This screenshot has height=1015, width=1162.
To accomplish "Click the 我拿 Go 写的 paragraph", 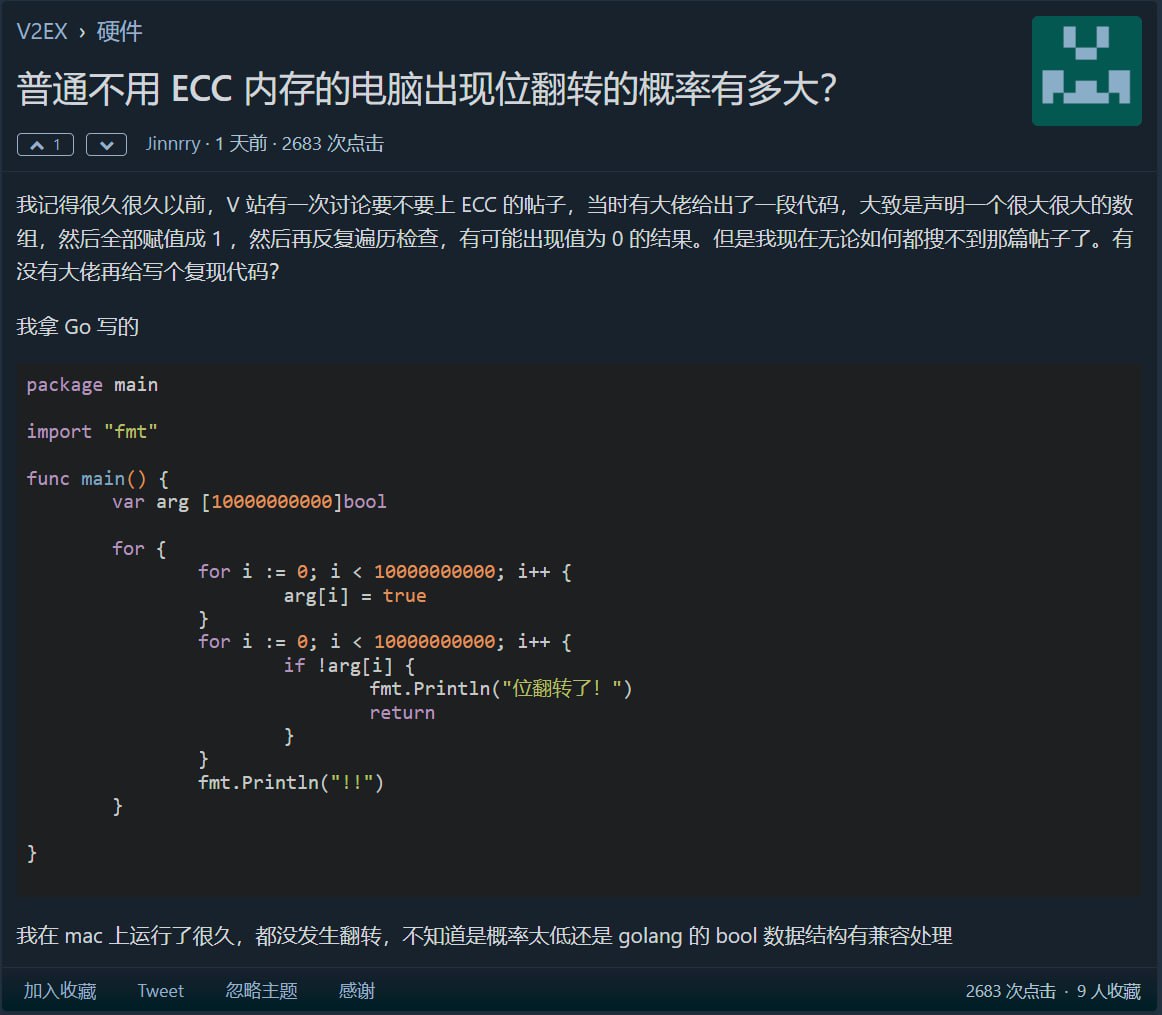I will [x=77, y=326].
